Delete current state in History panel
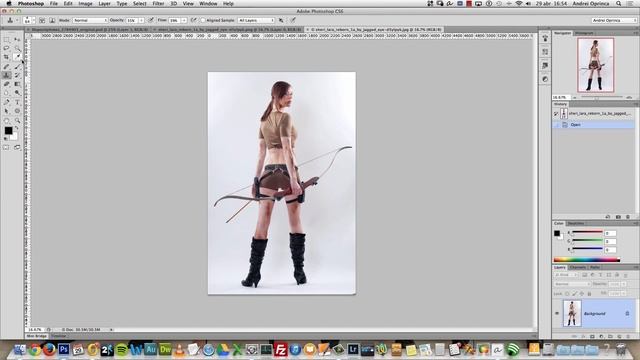 (x=628, y=217)
